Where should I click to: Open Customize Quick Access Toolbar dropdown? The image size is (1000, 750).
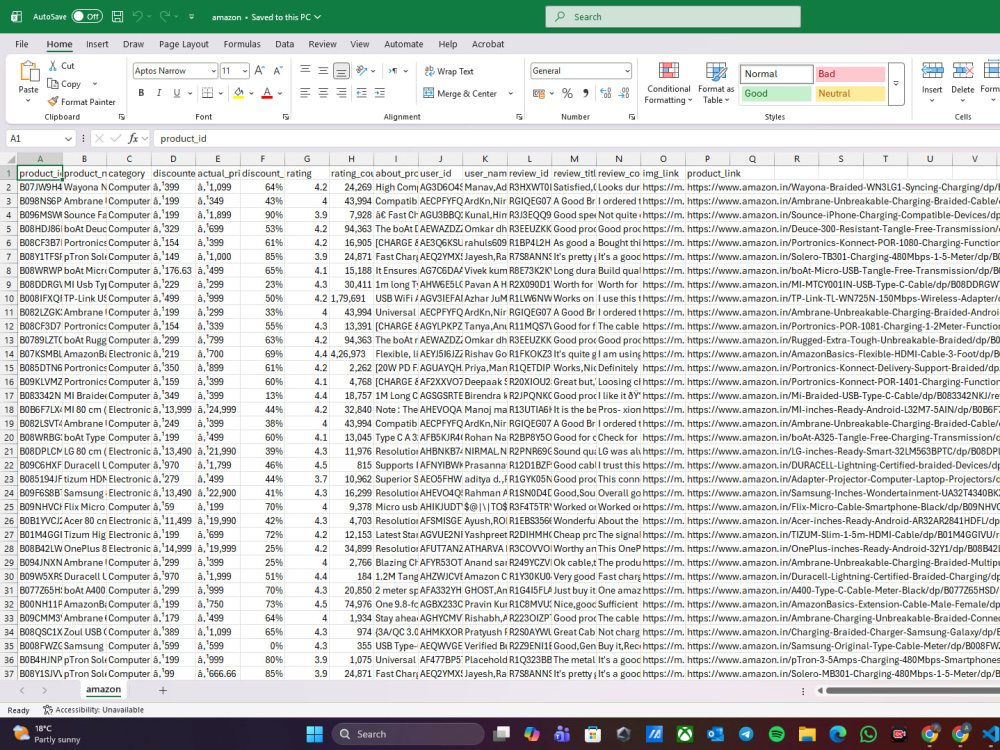191,17
